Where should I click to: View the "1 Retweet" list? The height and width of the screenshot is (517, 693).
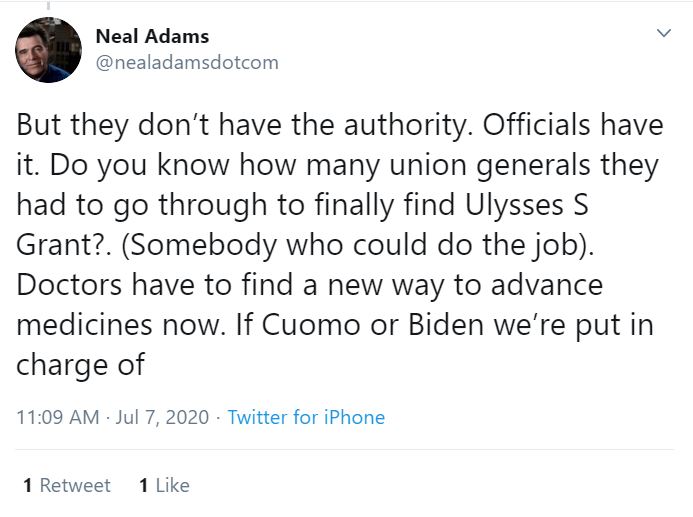pyautogui.click(x=67, y=486)
